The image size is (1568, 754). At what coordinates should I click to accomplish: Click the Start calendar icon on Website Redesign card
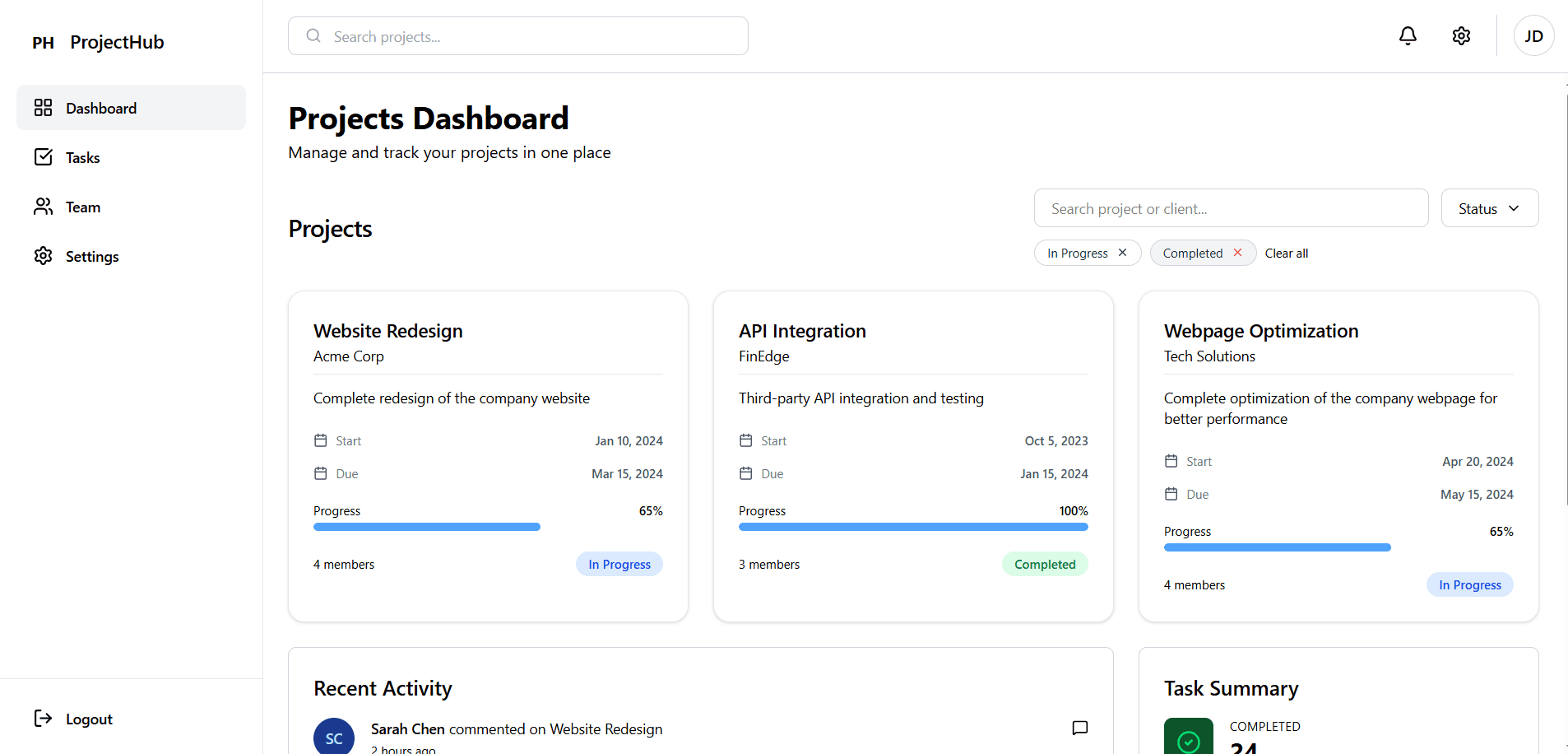click(x=322, y=440)
